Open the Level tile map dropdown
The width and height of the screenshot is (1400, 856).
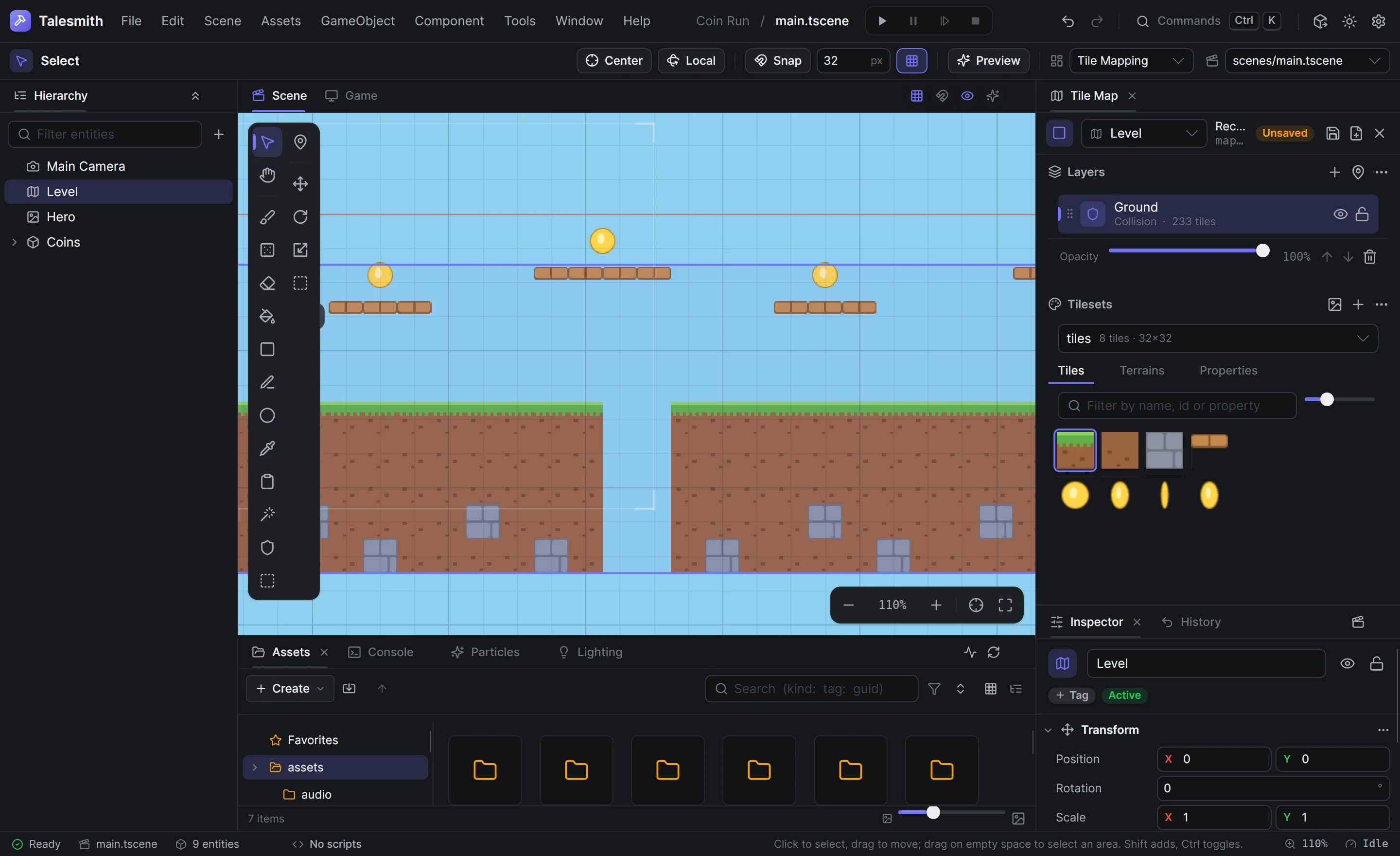coord(1143,133)
